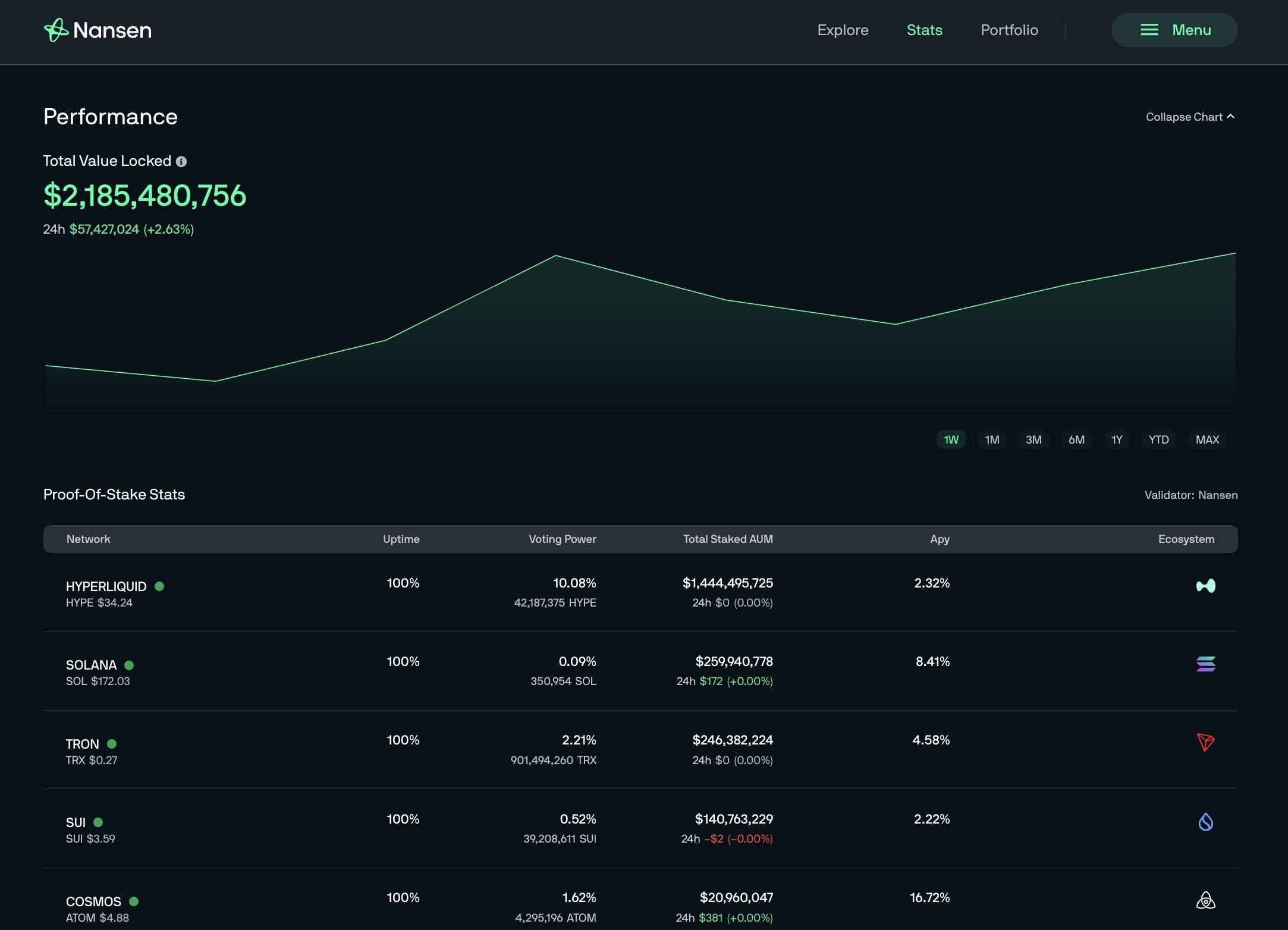Open the Stats page

point(924,30)
